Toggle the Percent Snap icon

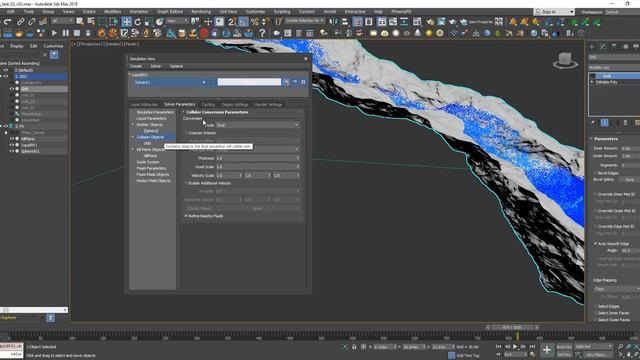[x=255, y=22]
